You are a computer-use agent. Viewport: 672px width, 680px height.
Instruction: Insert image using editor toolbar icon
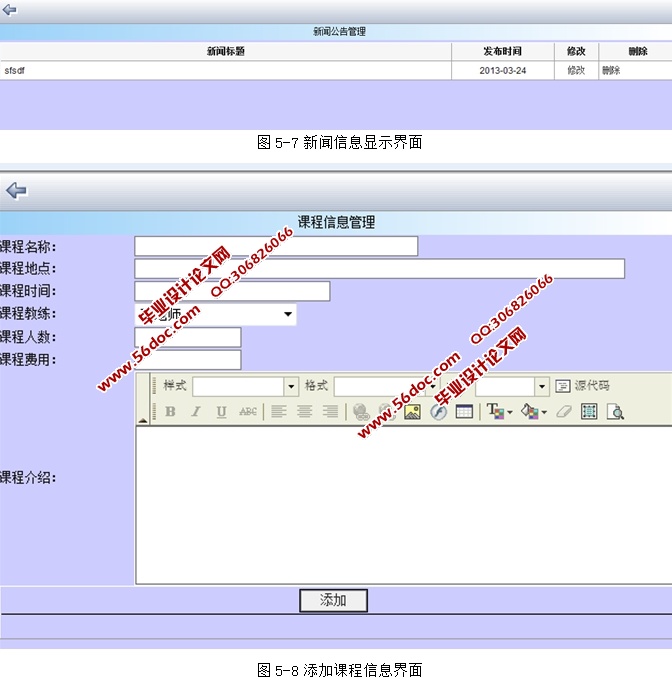point(412,412)
